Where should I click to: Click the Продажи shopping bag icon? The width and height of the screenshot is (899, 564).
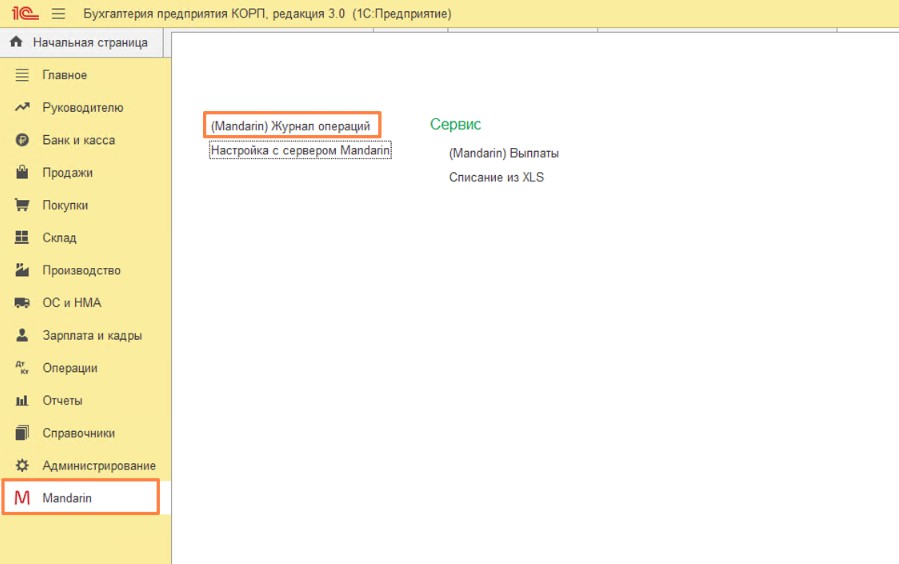point(22,172)
